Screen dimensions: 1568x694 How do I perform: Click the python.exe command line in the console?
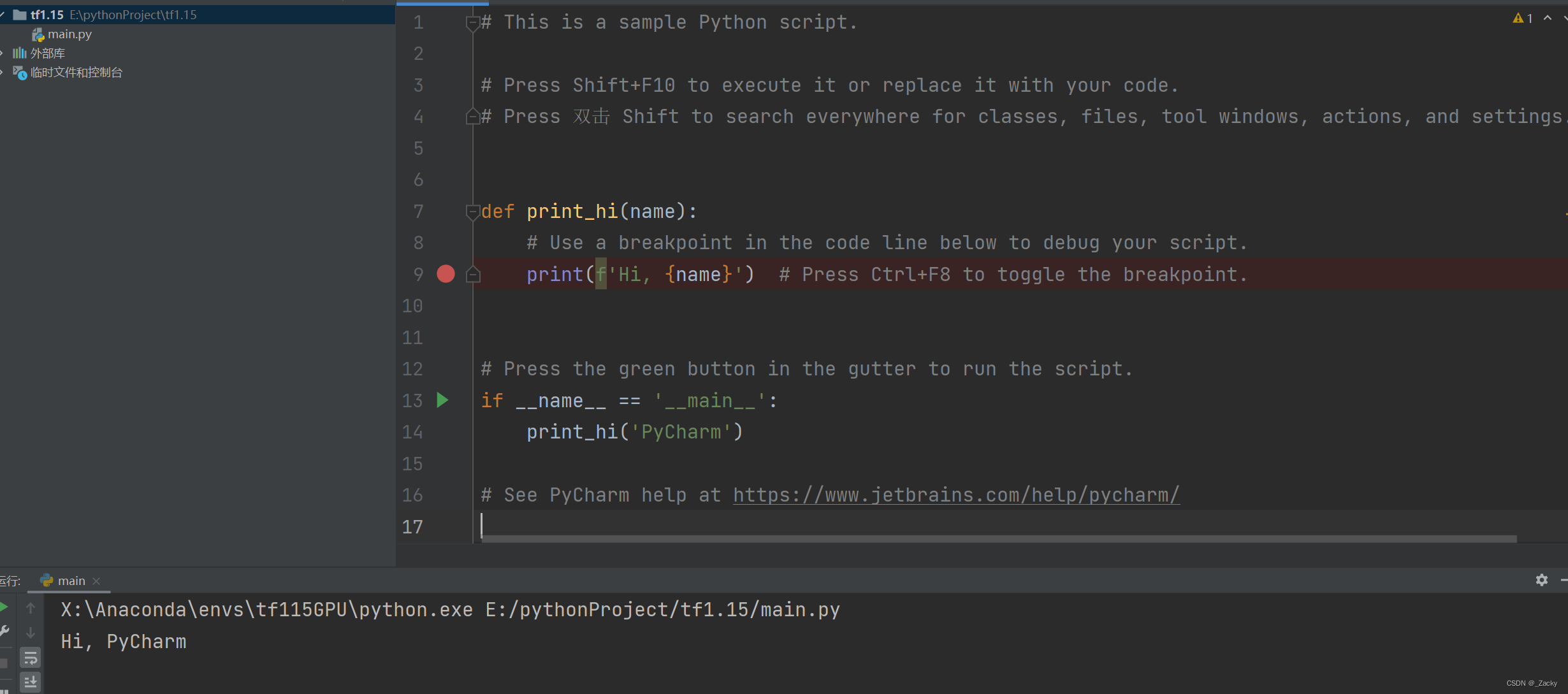[x=451, y=610]
